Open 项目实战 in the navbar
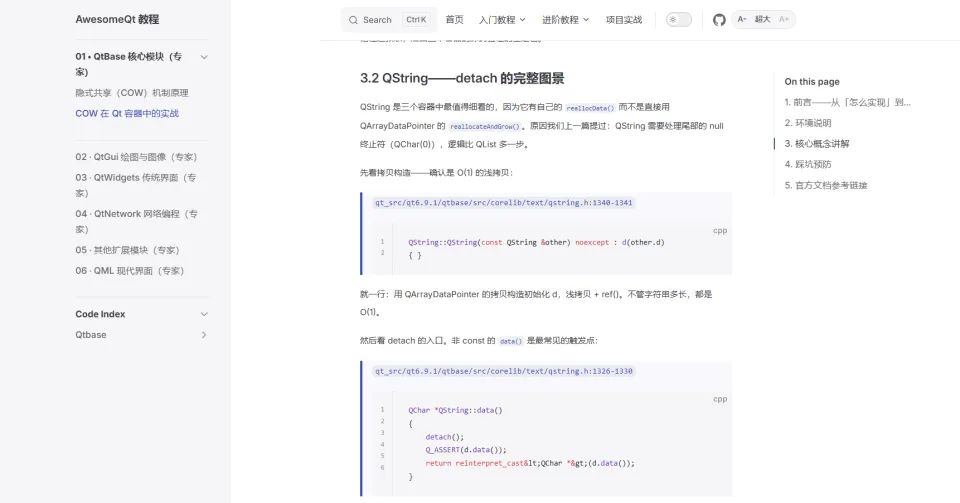Screen dimensions: 960x503 [x=624, y=20]
